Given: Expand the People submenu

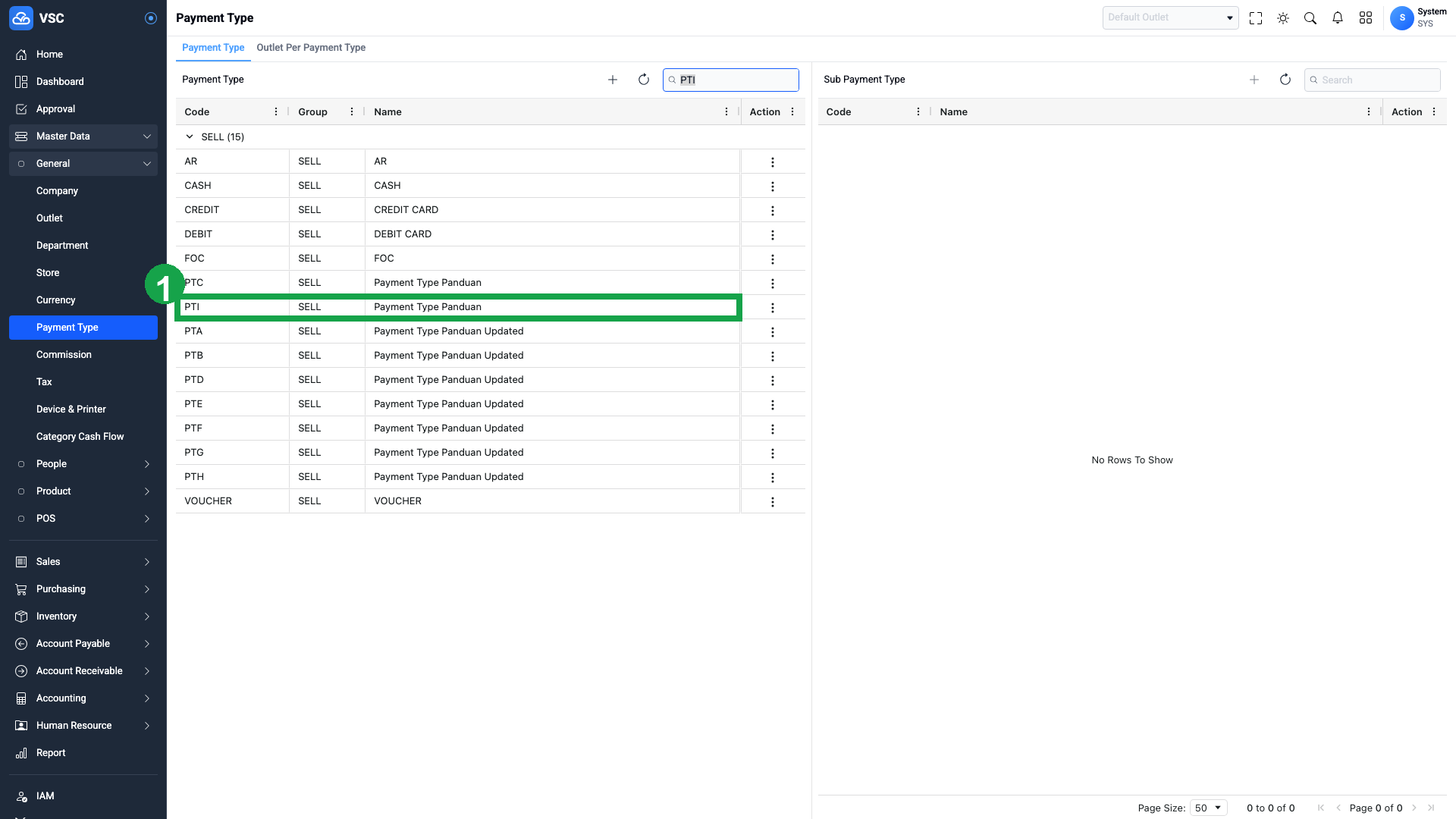Looking at the screenshot, I should [83, 464].
